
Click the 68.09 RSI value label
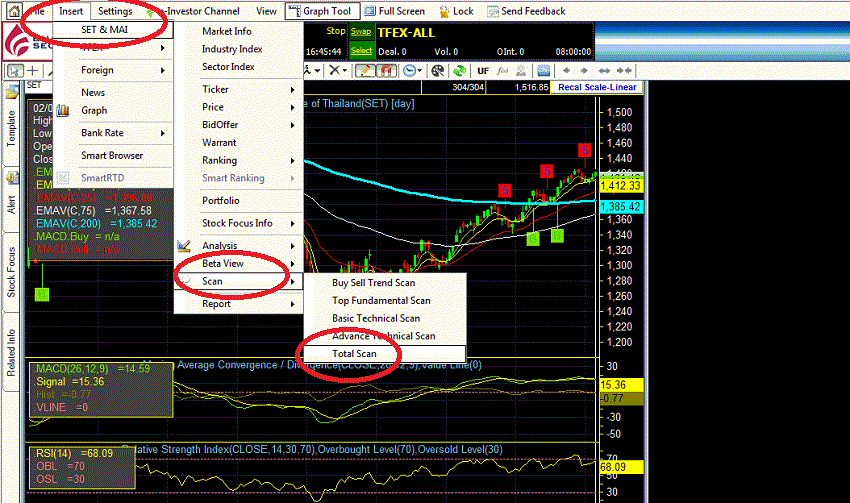click(621, 467)
